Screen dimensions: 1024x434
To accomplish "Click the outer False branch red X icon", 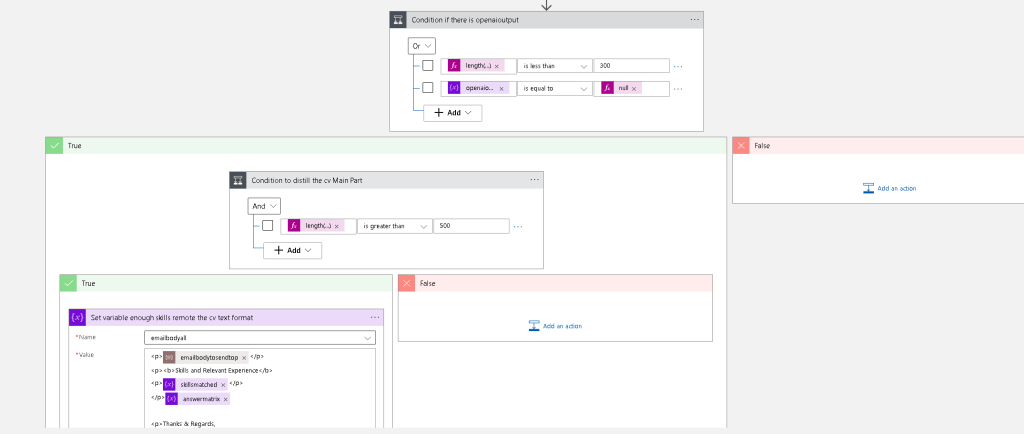I will pos(741,146).
